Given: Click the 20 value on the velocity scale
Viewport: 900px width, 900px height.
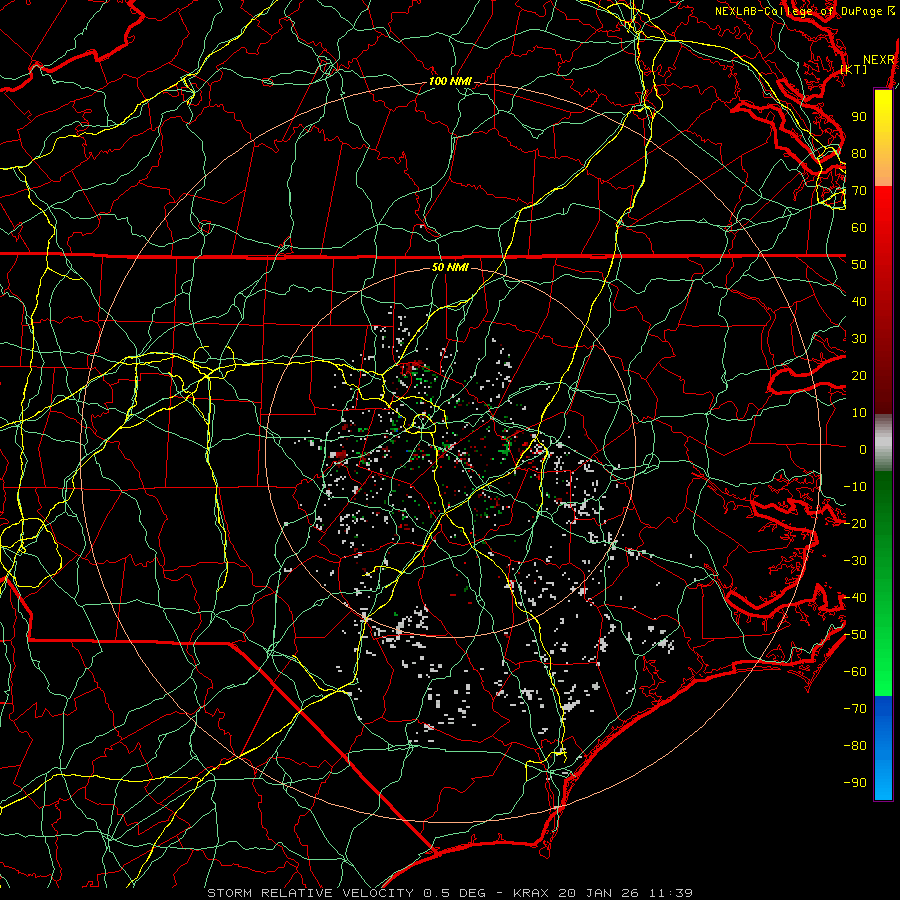Looking at the screenshot, I should pos(859,375).
